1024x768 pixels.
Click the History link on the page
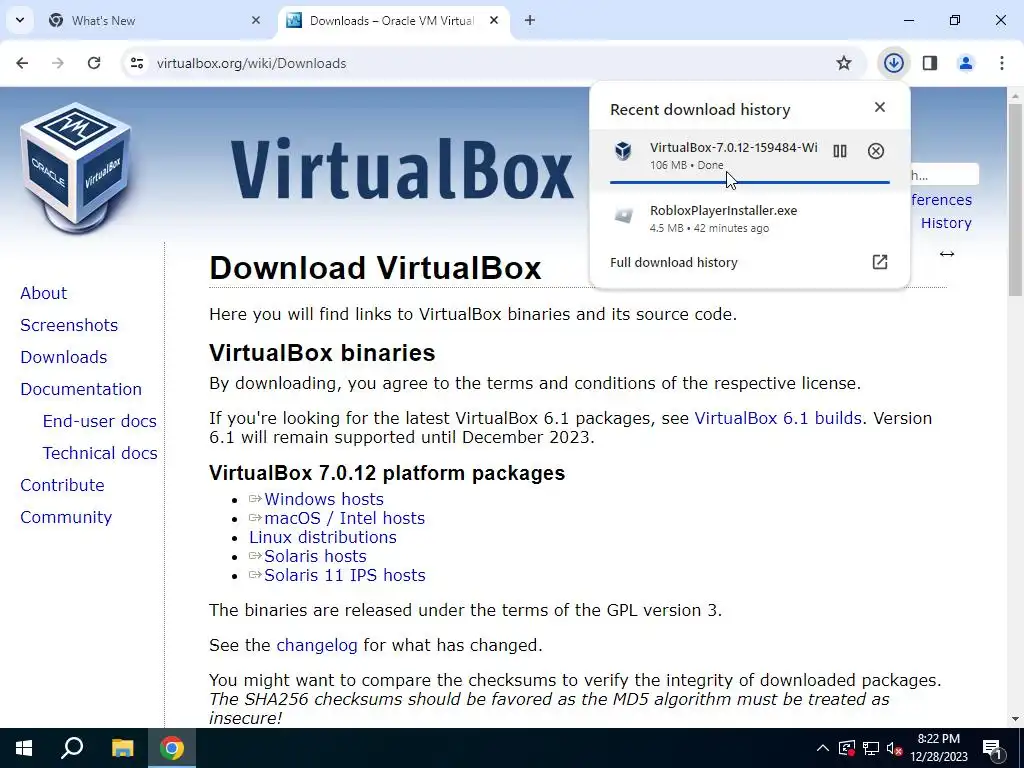pyautogui.click(x=946, y=223)
